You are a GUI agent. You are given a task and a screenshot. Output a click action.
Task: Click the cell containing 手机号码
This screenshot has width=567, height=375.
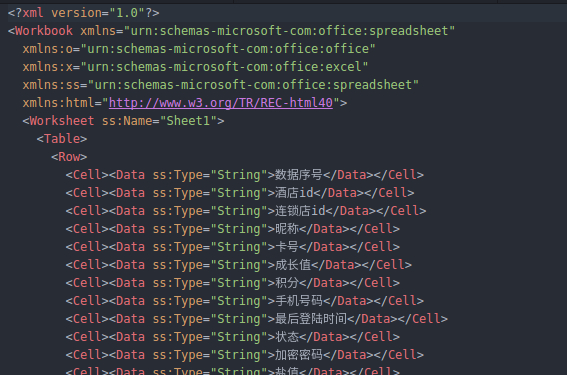click(244, 301)
